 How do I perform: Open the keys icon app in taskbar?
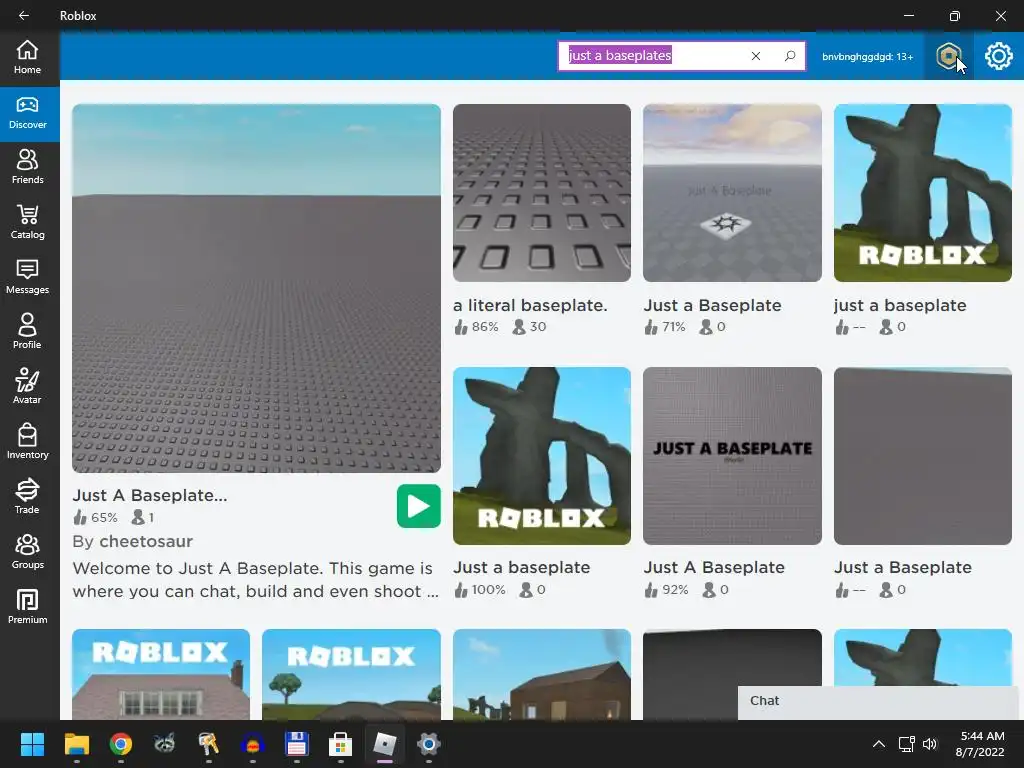[x=208, y=744]
